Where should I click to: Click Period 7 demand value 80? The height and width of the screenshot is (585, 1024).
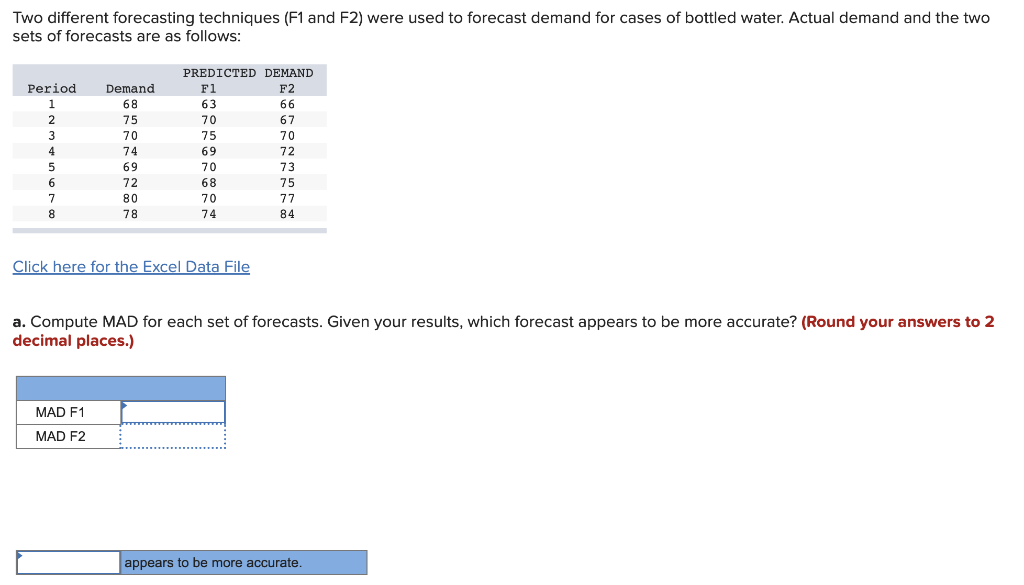pos(130,198)
